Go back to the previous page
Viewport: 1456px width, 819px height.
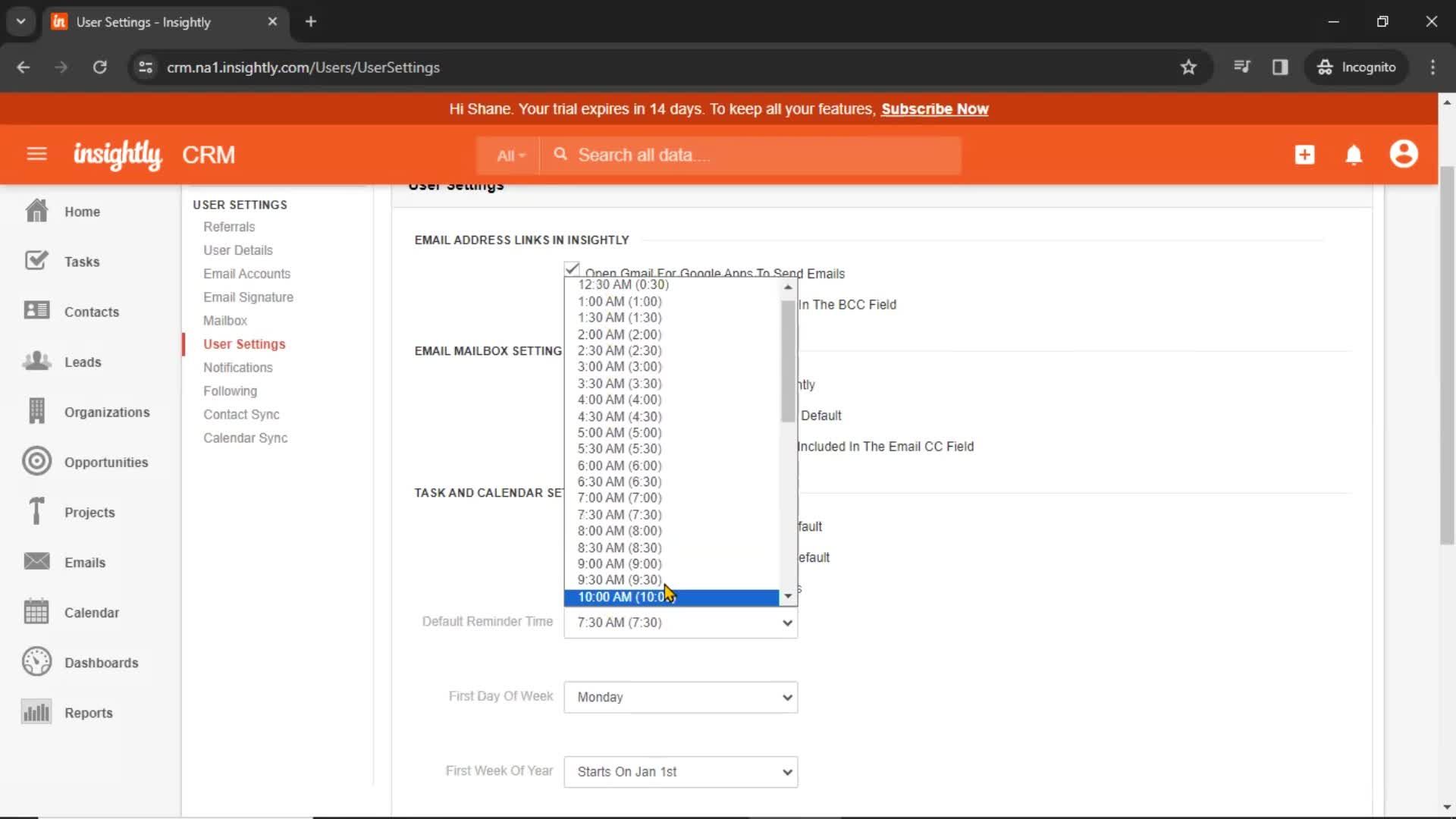click(24, 67)
